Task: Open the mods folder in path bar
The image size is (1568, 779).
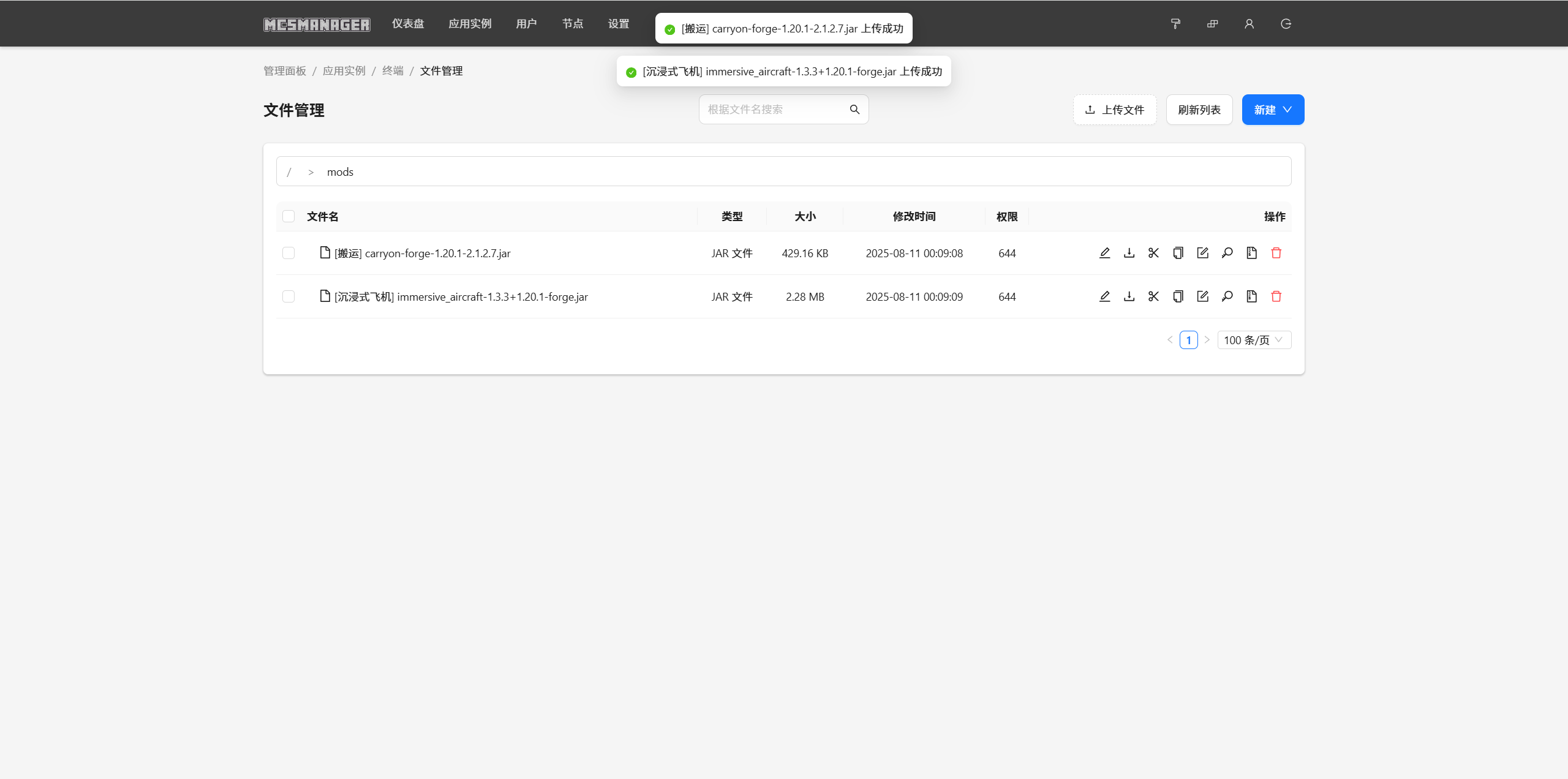Action: (x=340, y=172)
